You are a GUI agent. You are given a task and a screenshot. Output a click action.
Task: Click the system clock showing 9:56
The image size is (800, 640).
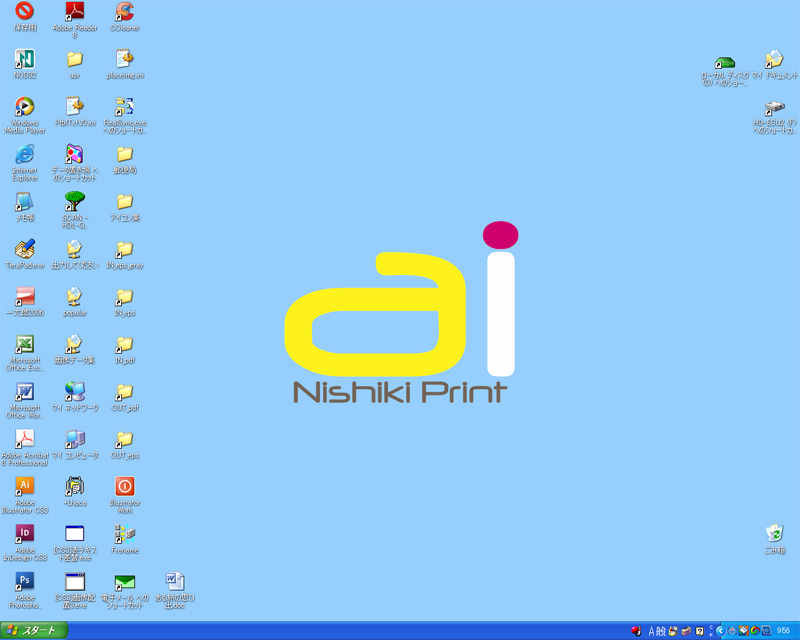[x=783, y=631]
